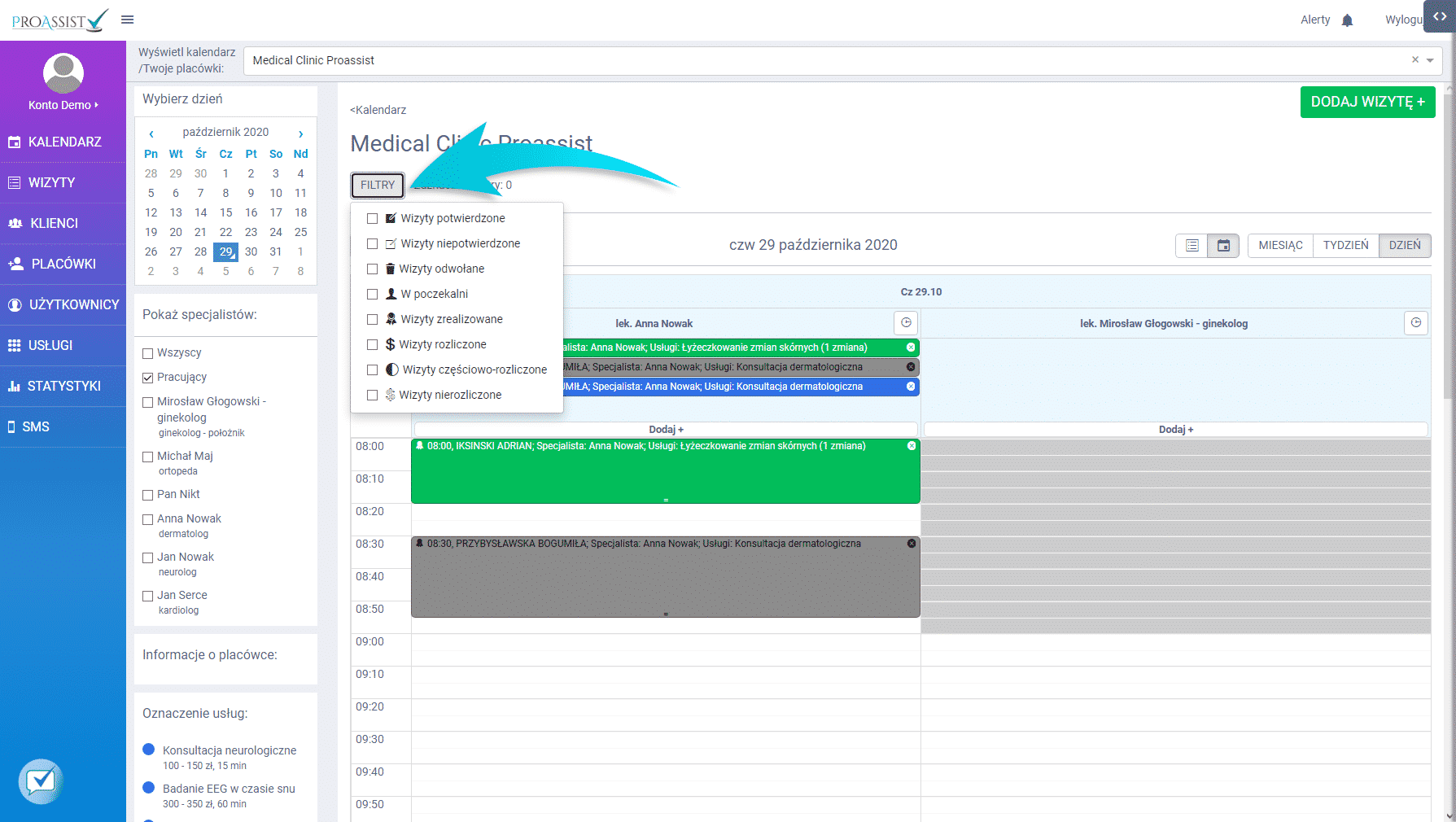This screenshot has width=1456, height=822.
Task: Check Wizyty zrealizowane filter
Action: click(372, 319)
